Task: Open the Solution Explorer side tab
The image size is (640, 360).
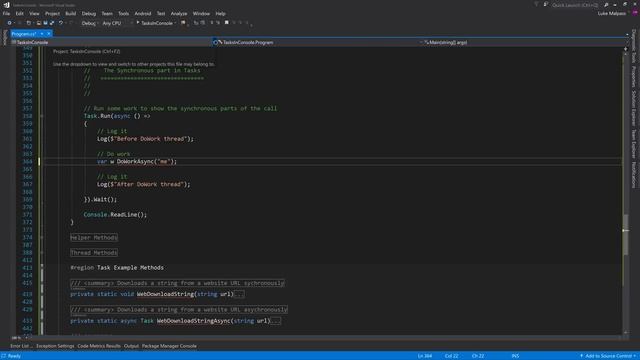Action: click(x=634, y=109)
